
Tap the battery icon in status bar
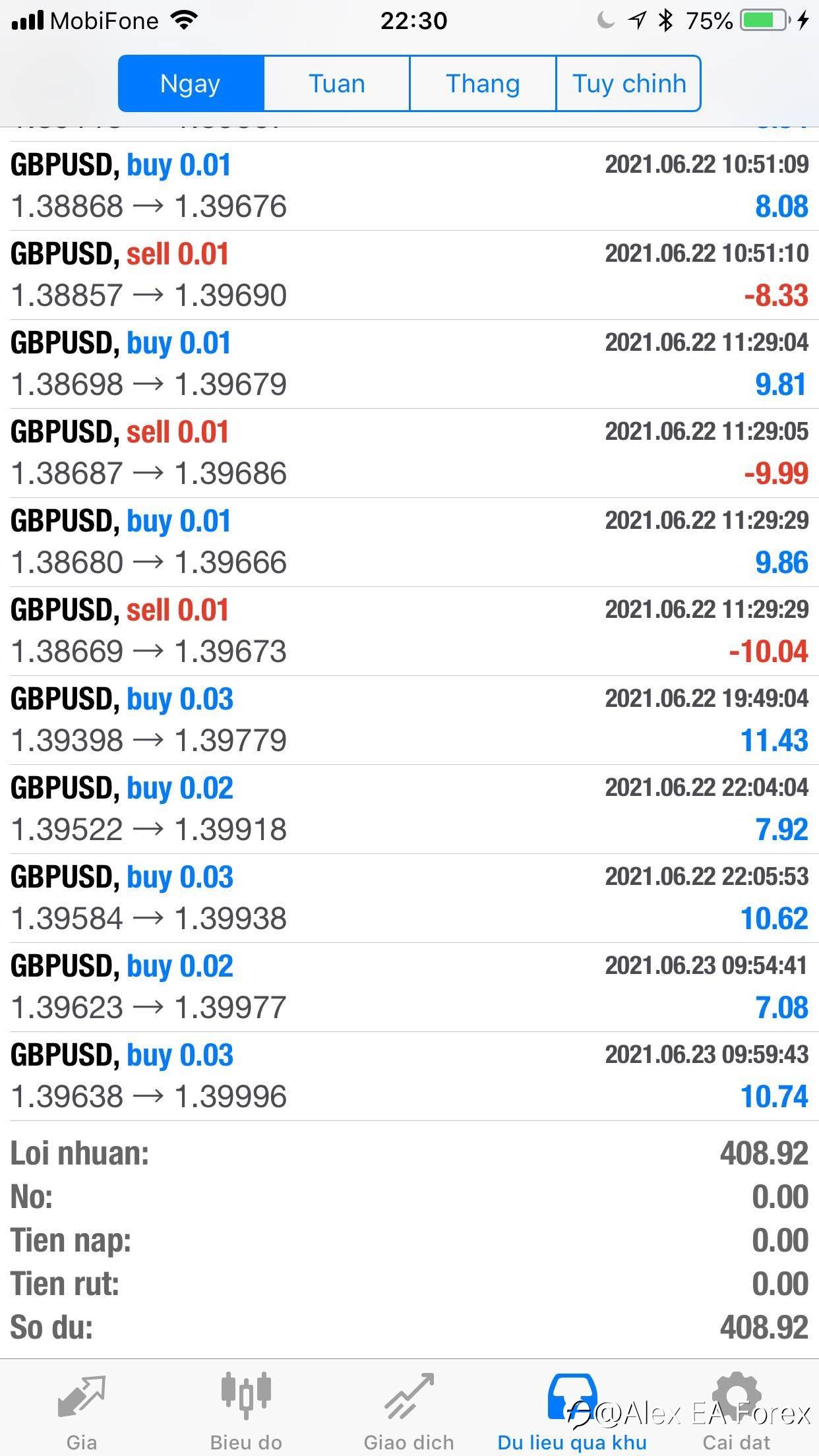pyautogui.click(x=765, y=21)
